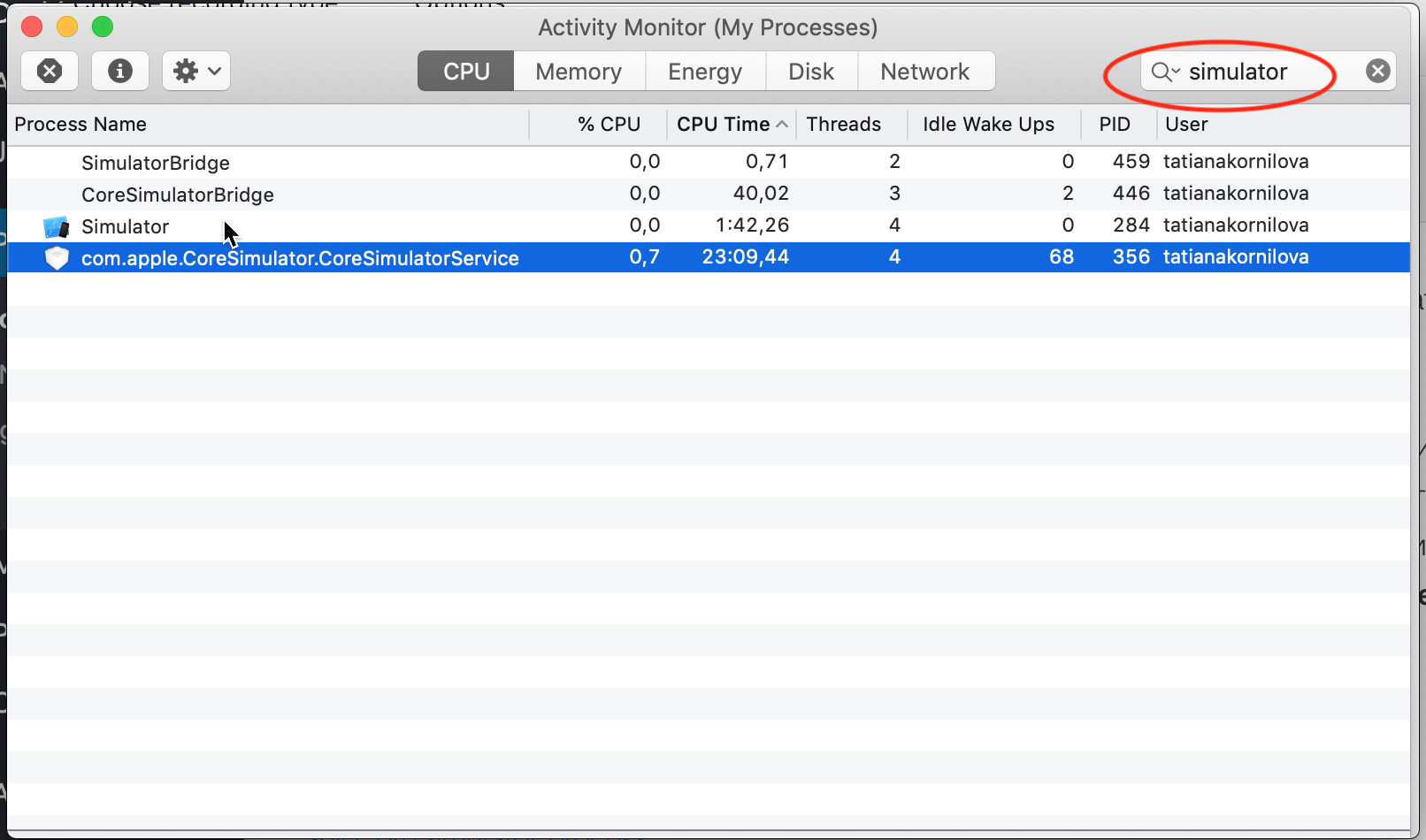Show the Network tab

click(924, 72)
